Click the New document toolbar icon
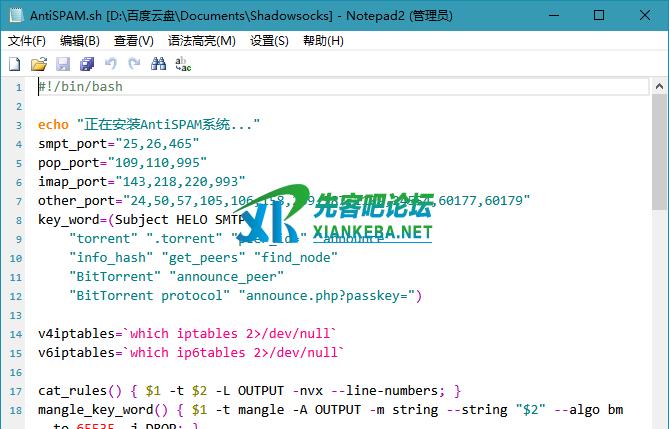The width and height of the screenshot is (669, 429). (14, 64)
